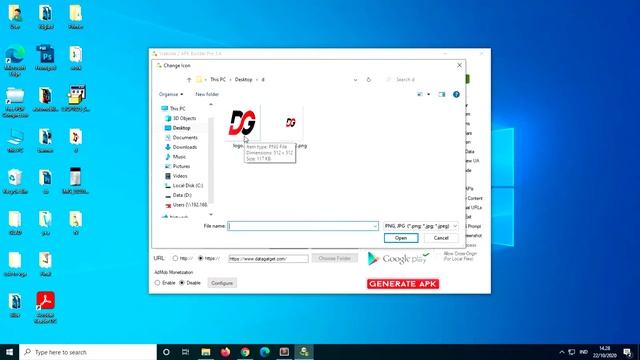Select This PC desktop icon
640x360 pixels.
(15, 140)
